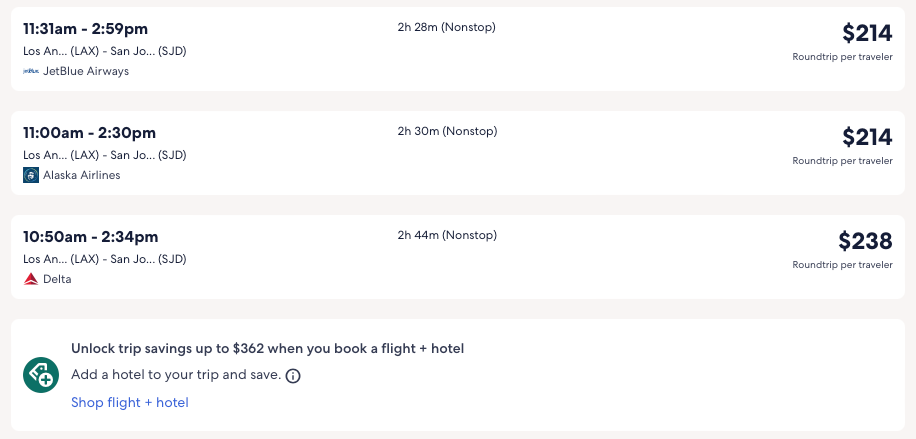The width and height of the screenshot is (916, 439).
Task: Click the $214 price on the JetBlue flight
Action: (x=867, y=33)
